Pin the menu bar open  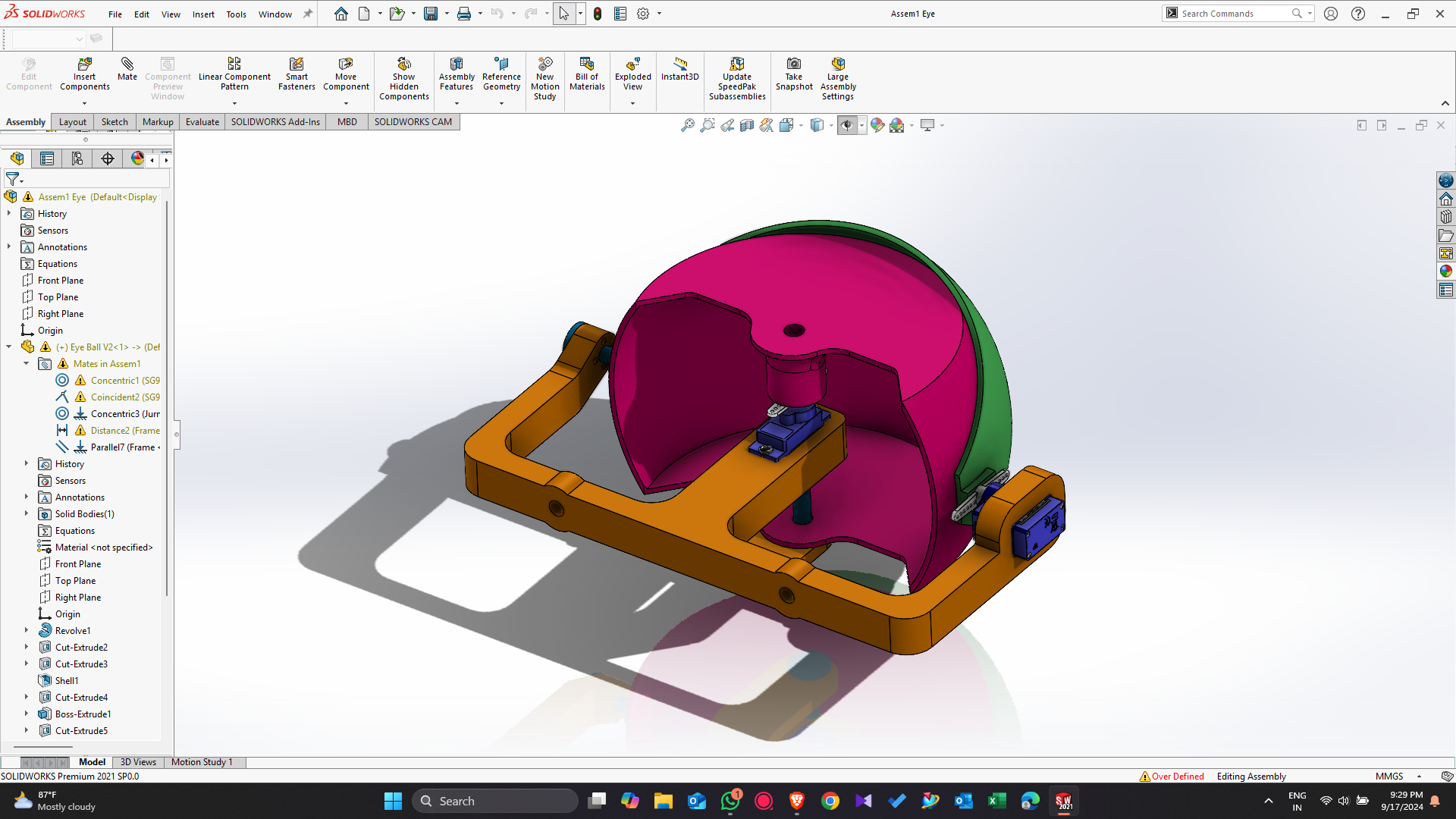[x=308, y=14]
